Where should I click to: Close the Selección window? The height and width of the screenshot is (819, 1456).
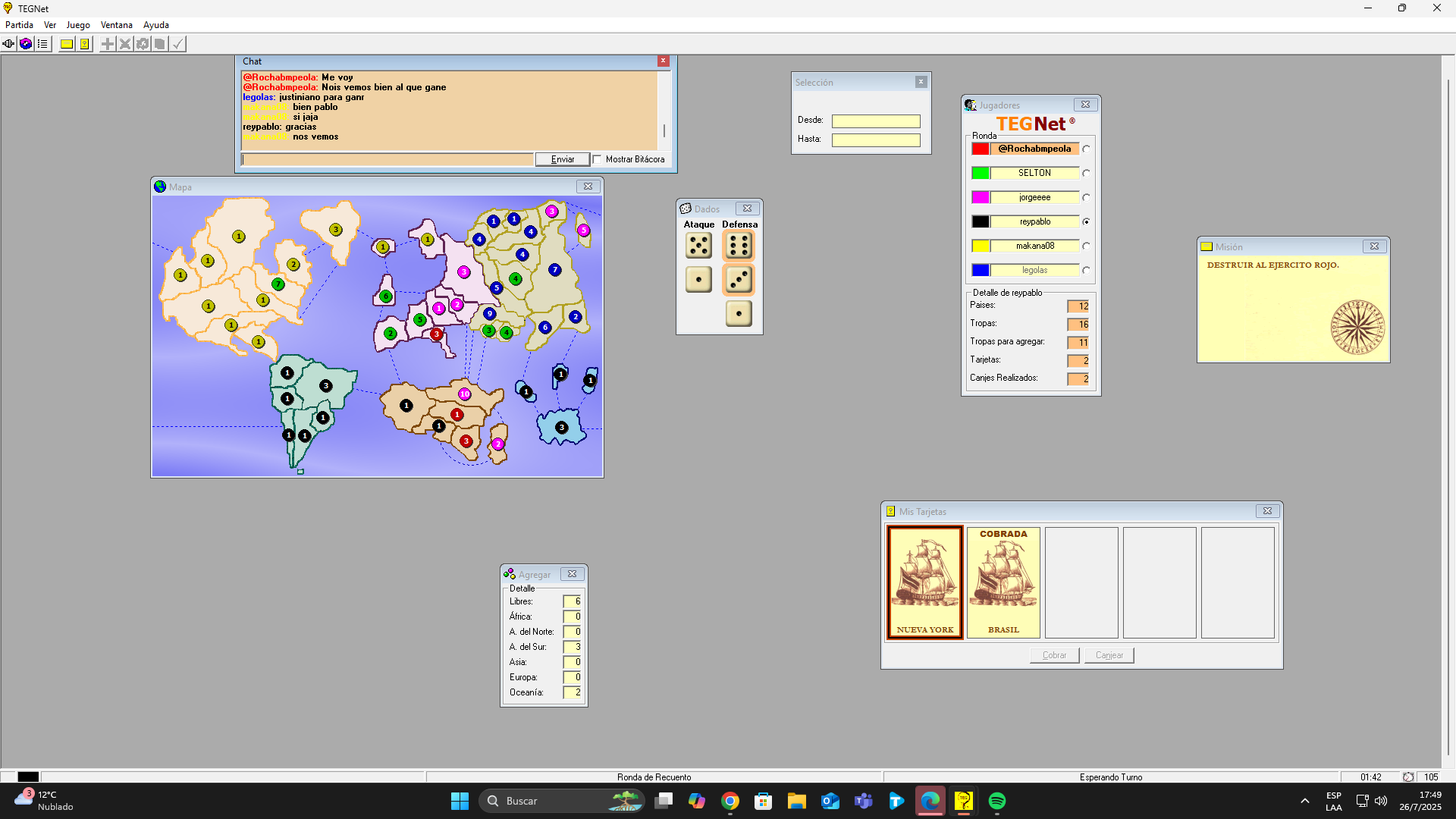pyautogui.click(x=921, y=82)
